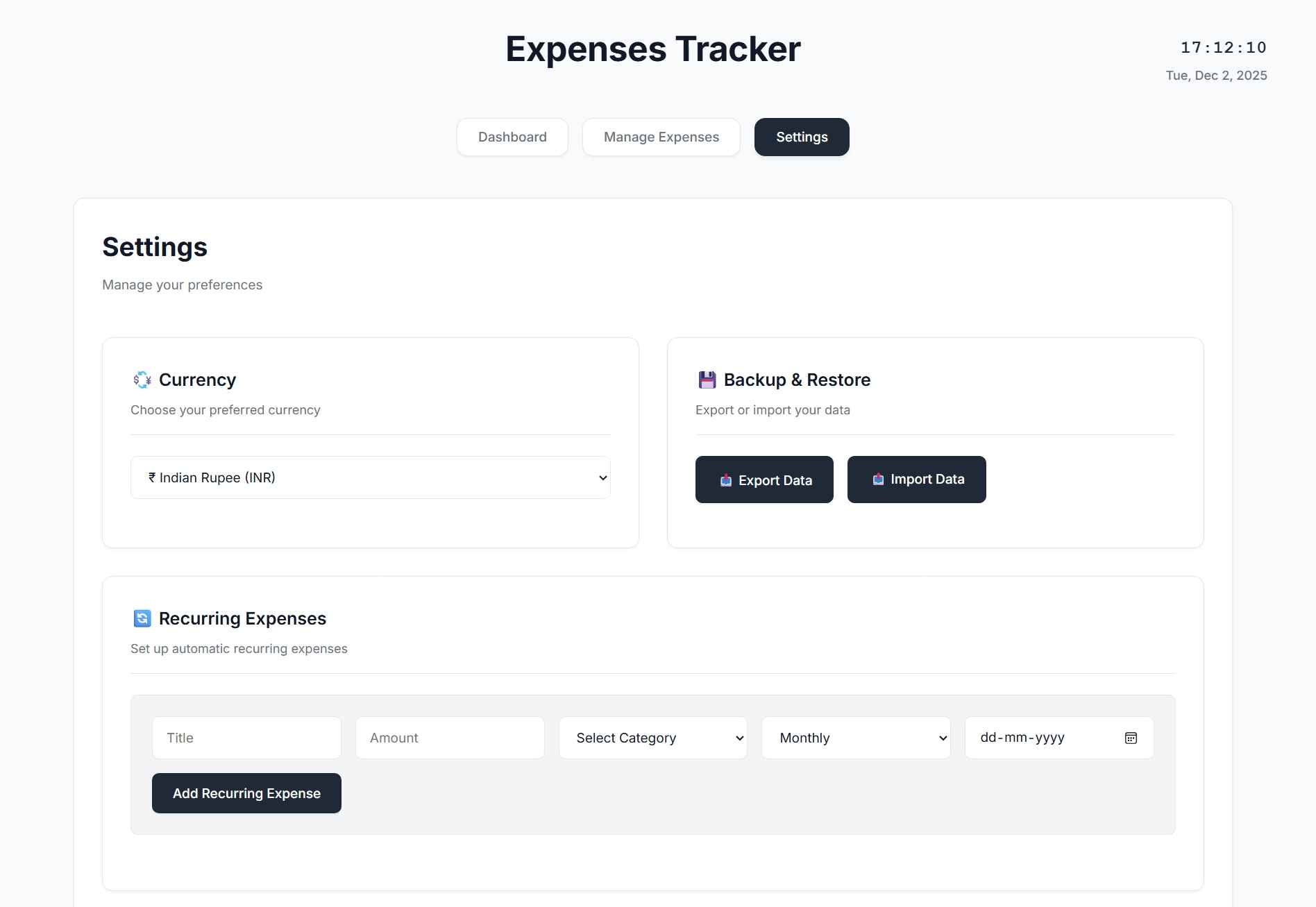Click the import icon inside Import Data button

tap(877, 479)
